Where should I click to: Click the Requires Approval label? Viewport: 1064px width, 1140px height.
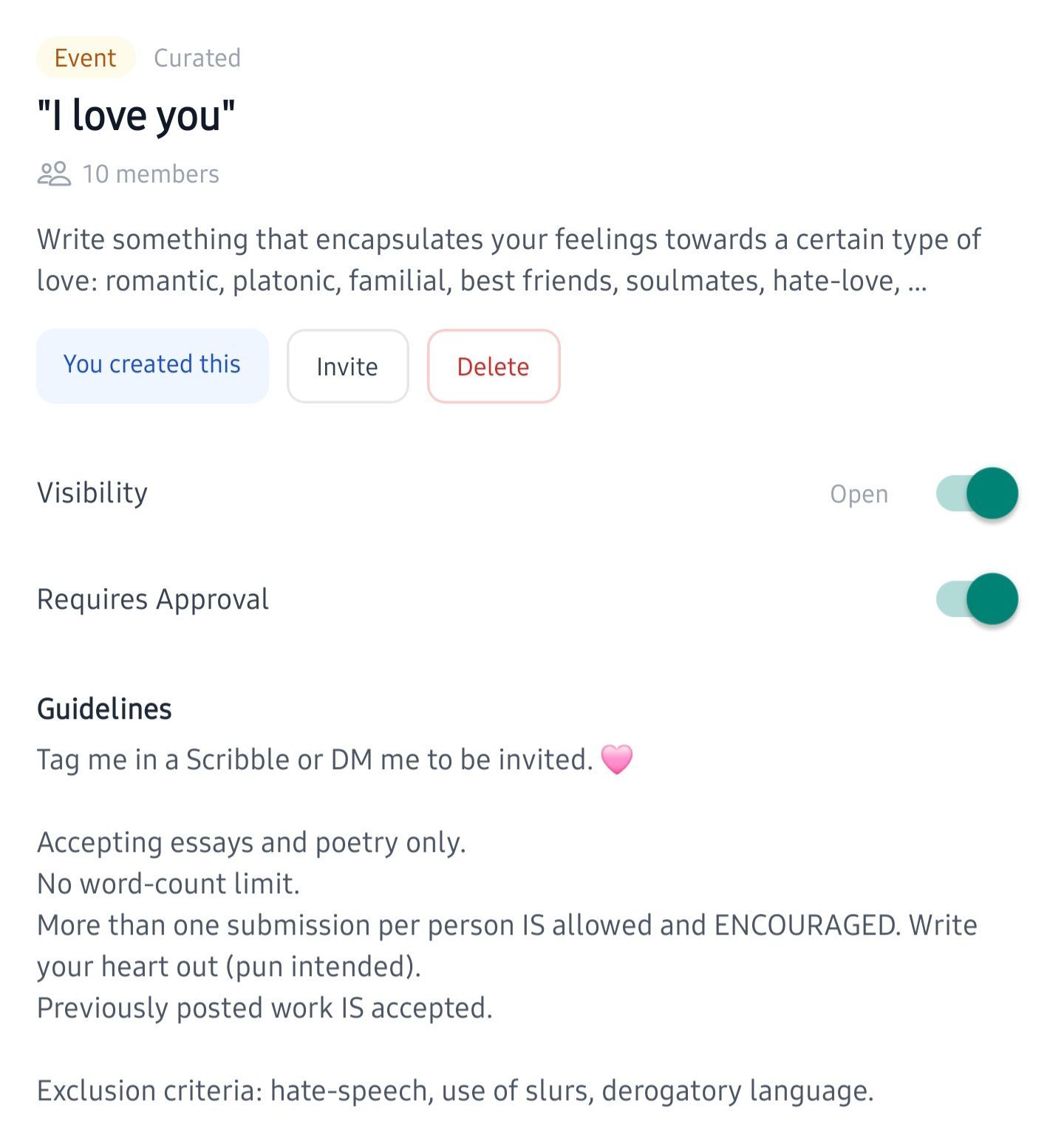[153, 599]
